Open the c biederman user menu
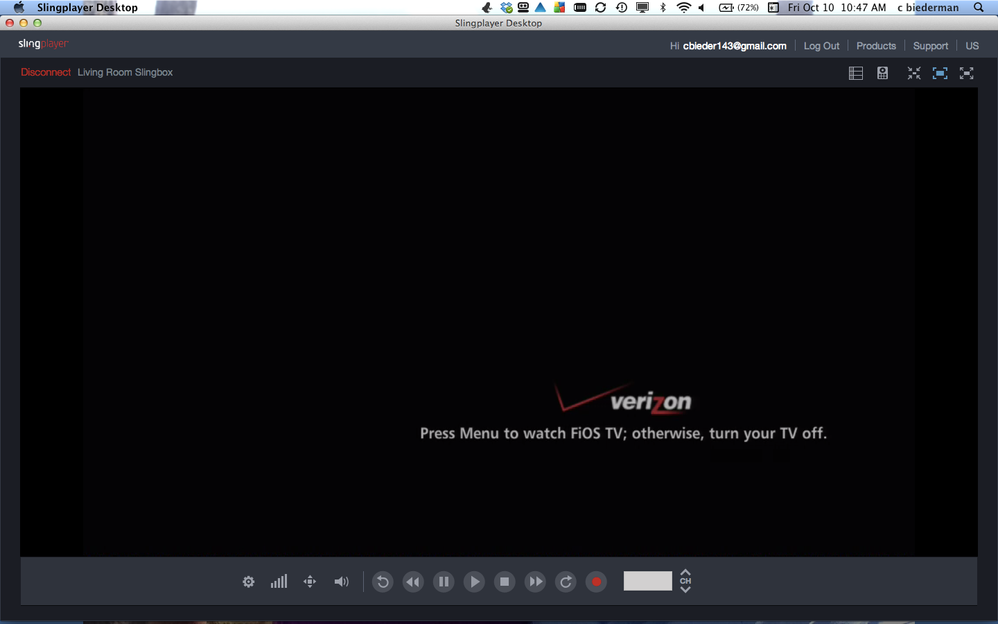The width and height of the screenshot is (998, 624). point(927,8)
